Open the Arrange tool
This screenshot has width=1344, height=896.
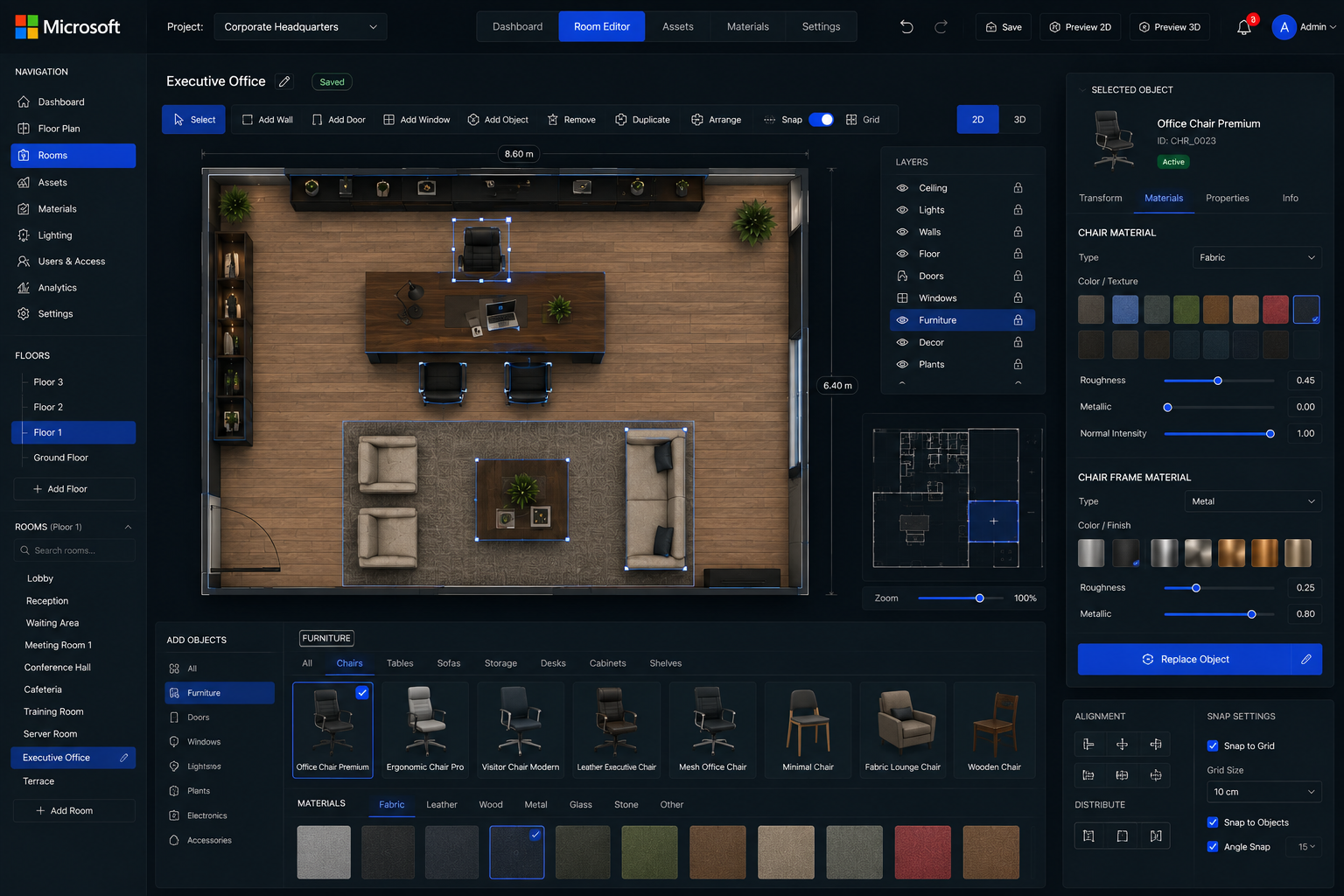pos(716,120)
